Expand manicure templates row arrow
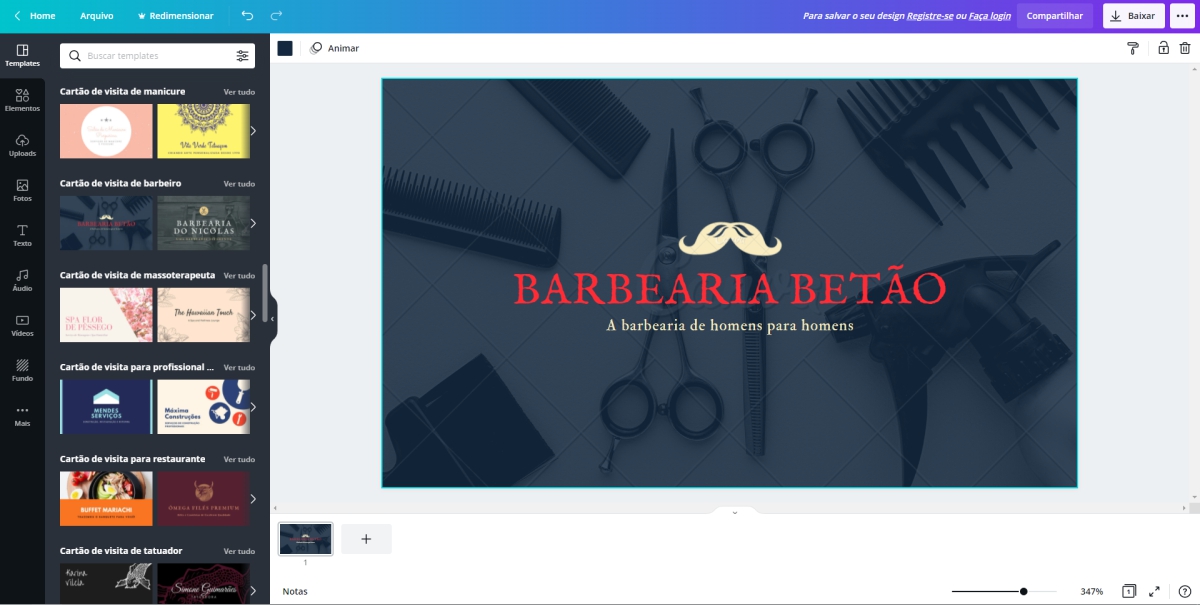This screenshot has height=605, width=1200. 253,131
